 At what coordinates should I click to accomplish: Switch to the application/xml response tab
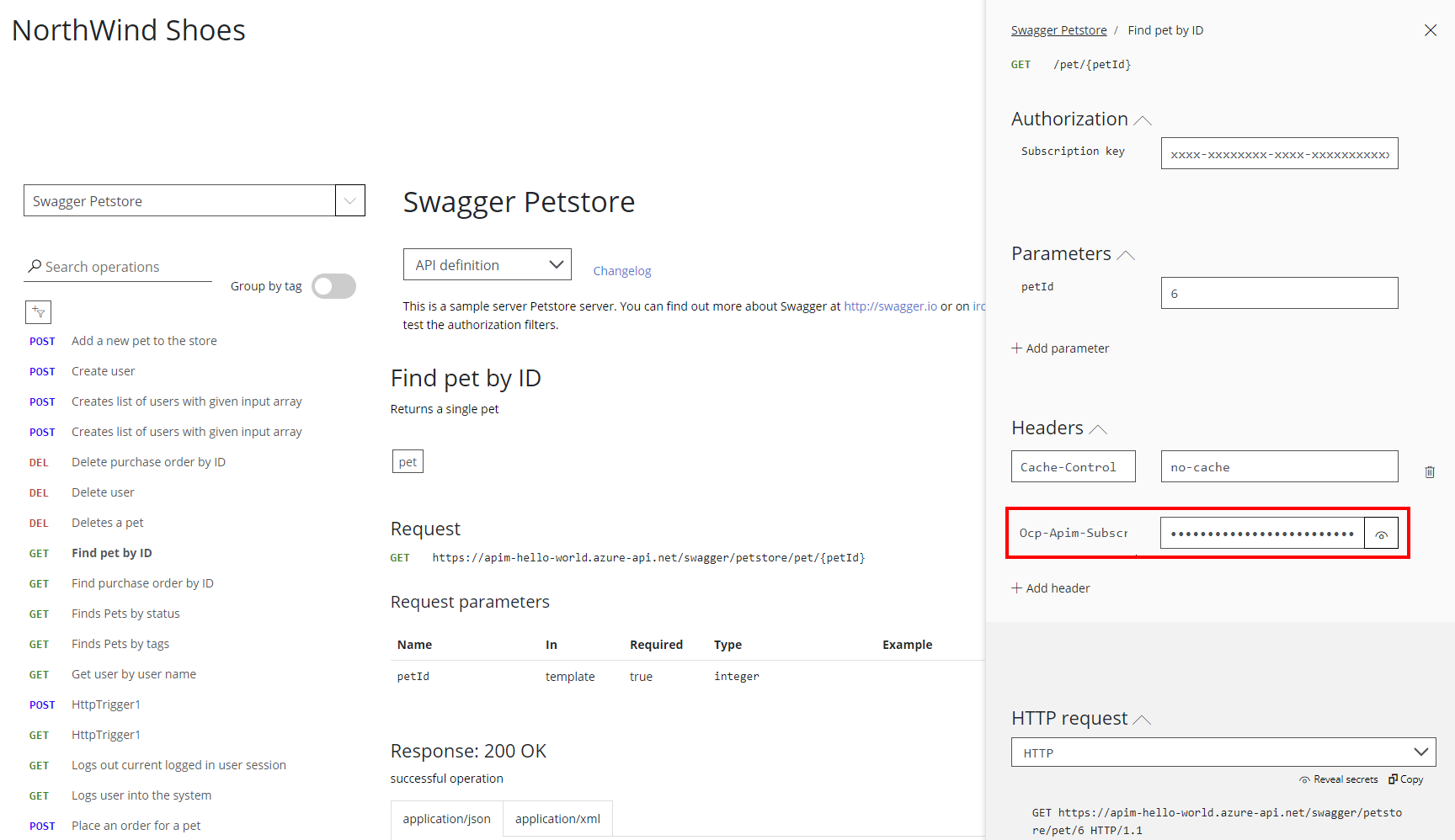[557, 818]
